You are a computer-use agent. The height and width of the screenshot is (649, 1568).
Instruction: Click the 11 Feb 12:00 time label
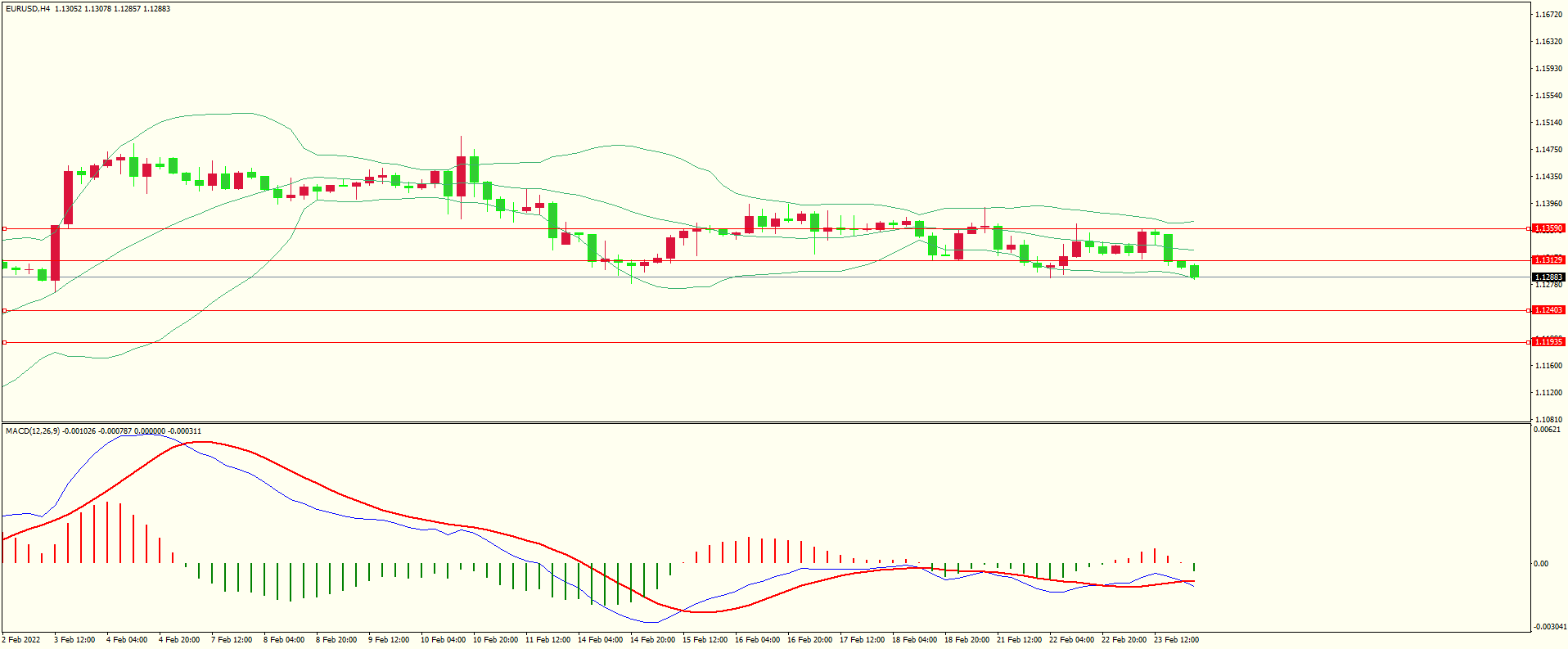(x=547, y=640)
